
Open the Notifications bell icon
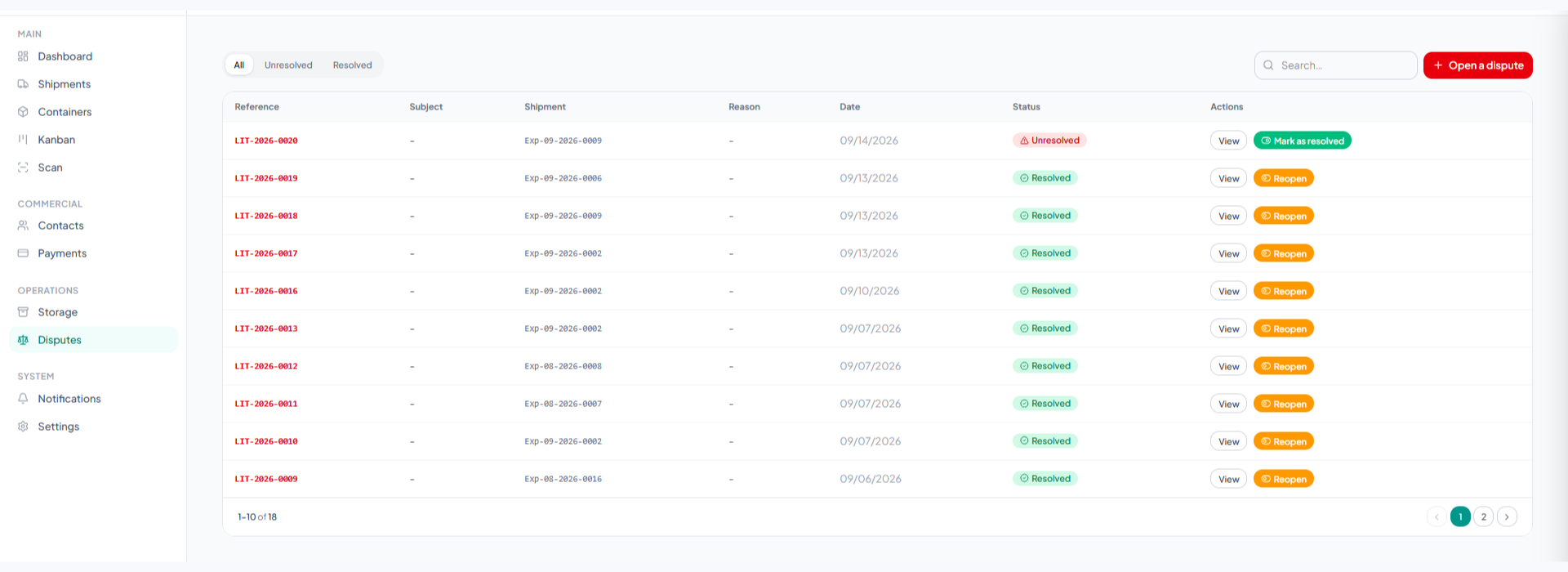pyautogui.click(x=23, y=399)
